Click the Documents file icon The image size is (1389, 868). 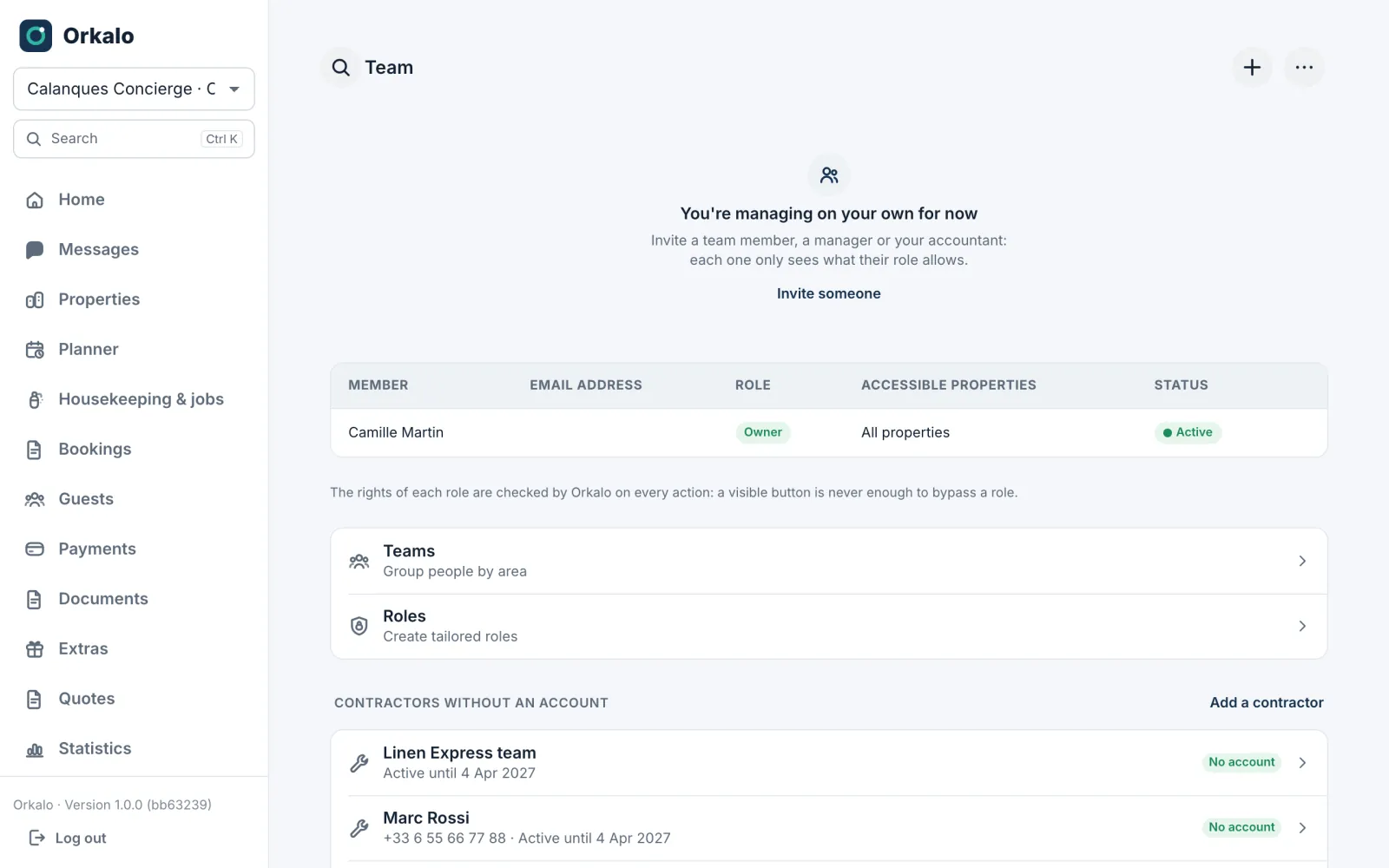(x=35, y=600)
